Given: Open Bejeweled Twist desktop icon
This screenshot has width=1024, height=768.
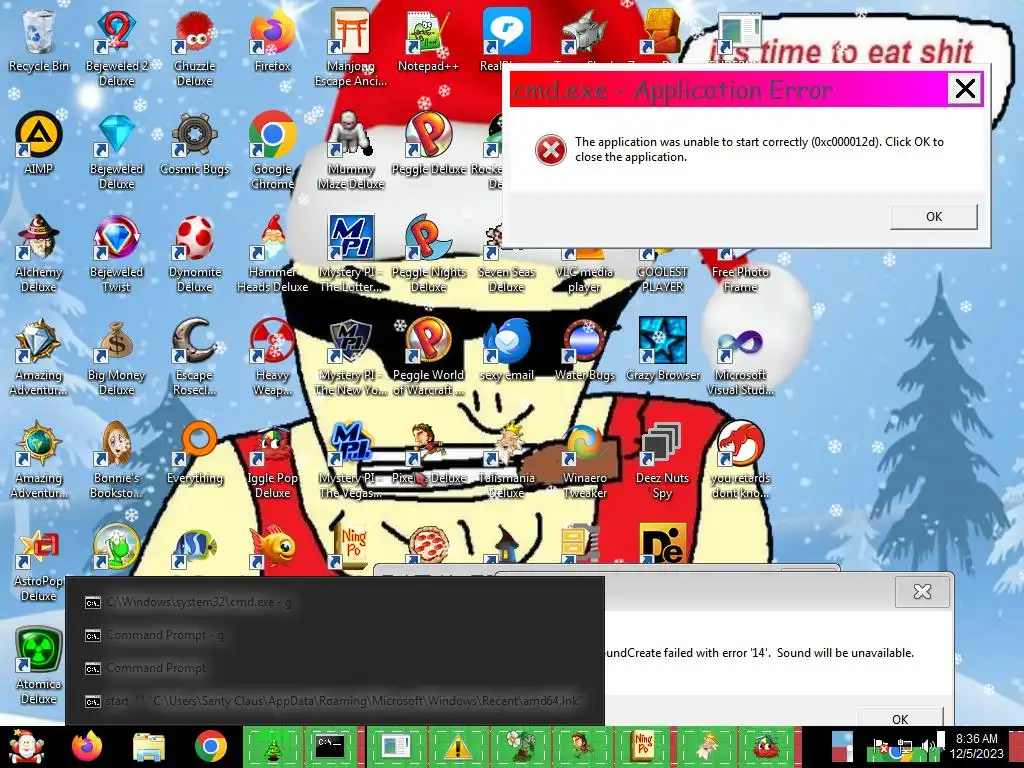Looking at the screenshot, I should pyautogui.click(x=116, y=255).
